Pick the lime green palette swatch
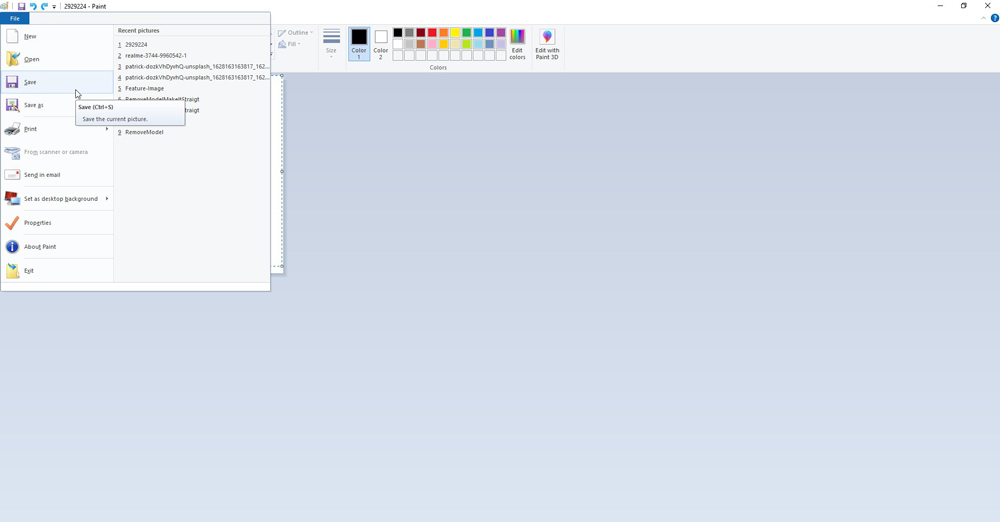 coord(467,44)
